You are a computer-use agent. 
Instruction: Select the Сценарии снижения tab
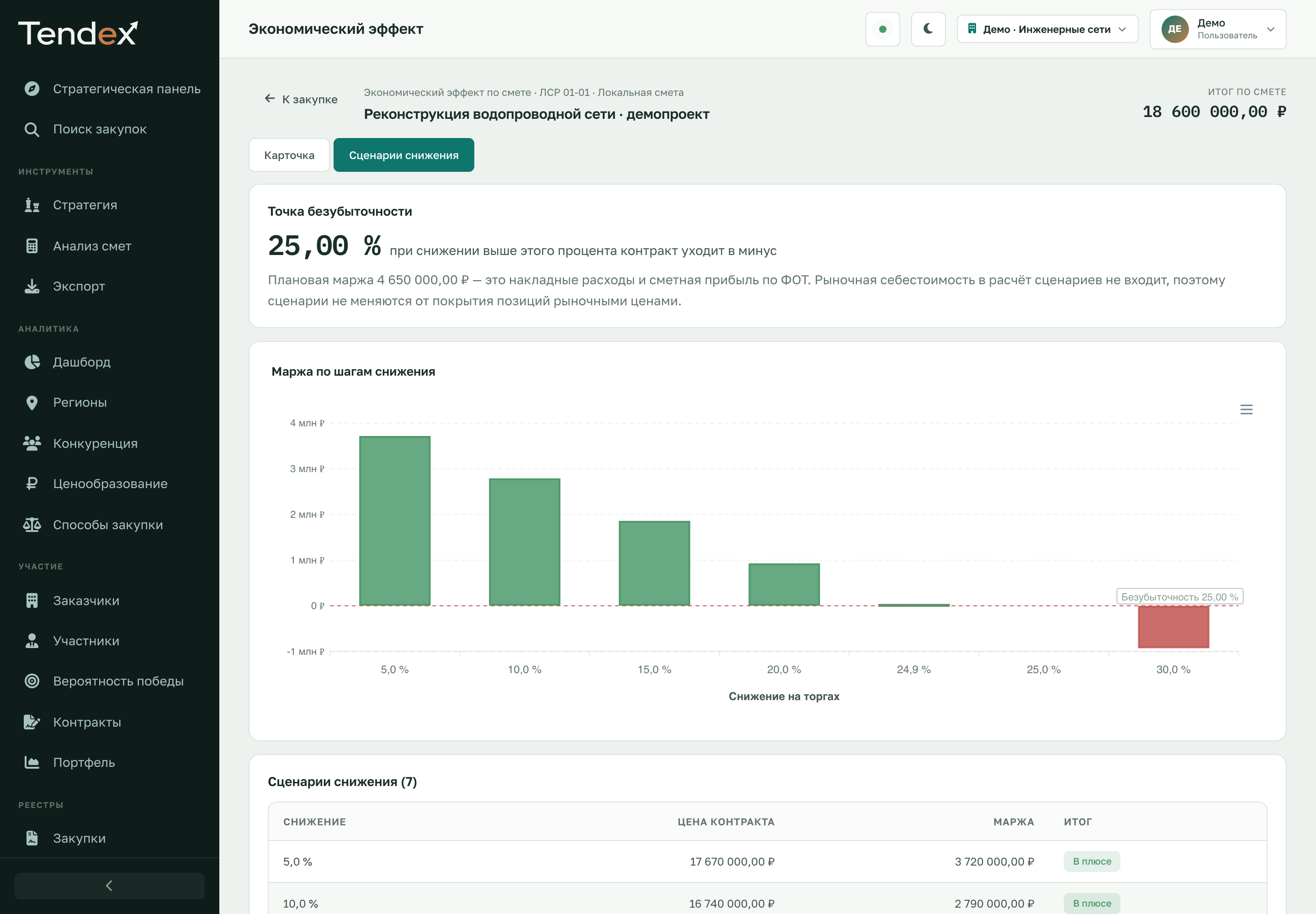pyautogui.click(x=404, y=155)
